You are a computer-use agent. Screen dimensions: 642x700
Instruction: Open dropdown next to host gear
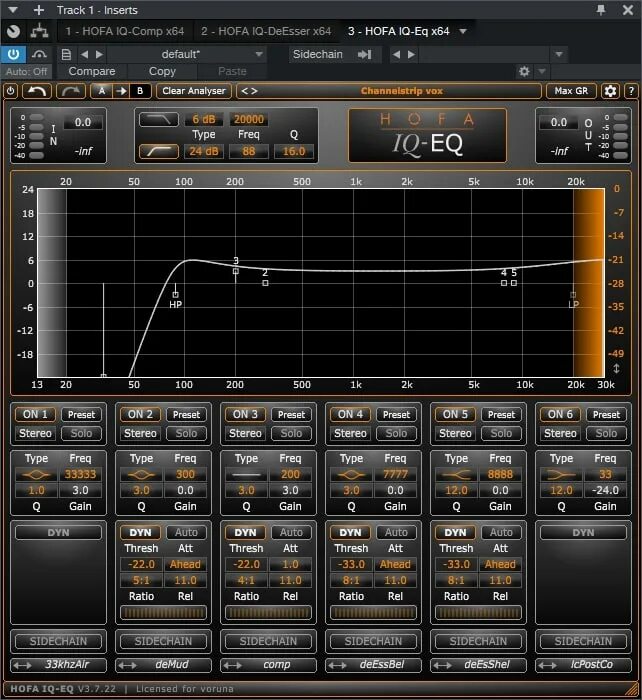(542, 71)
